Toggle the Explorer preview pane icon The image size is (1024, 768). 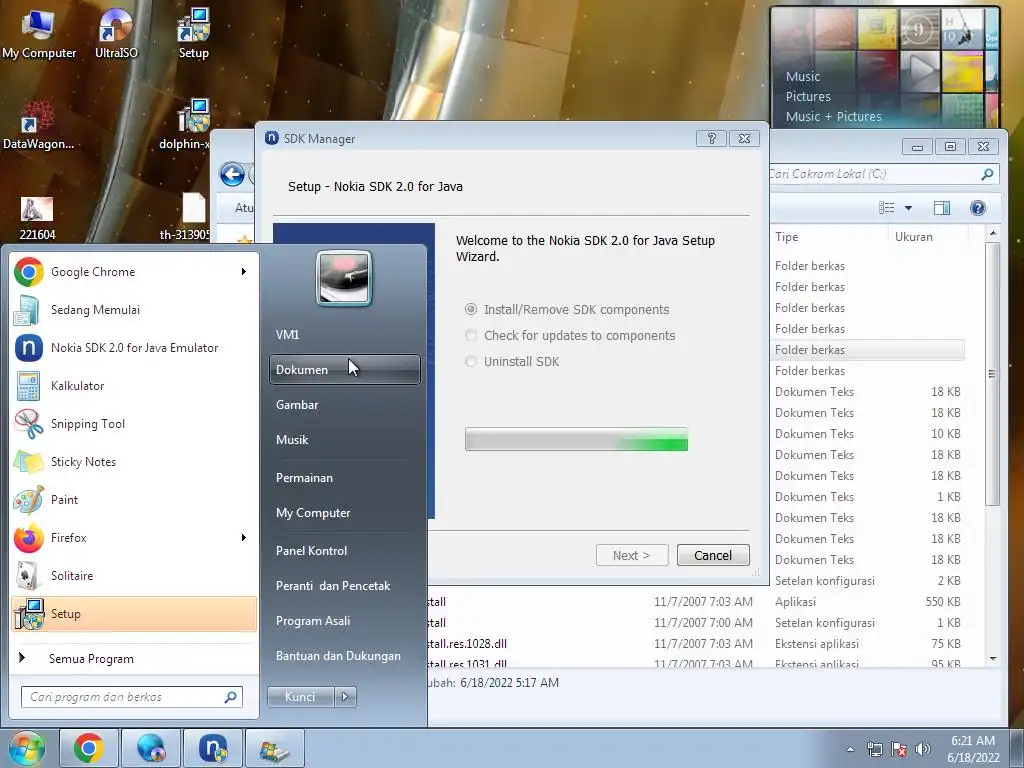pyautogui.click(x=942, y=208)
